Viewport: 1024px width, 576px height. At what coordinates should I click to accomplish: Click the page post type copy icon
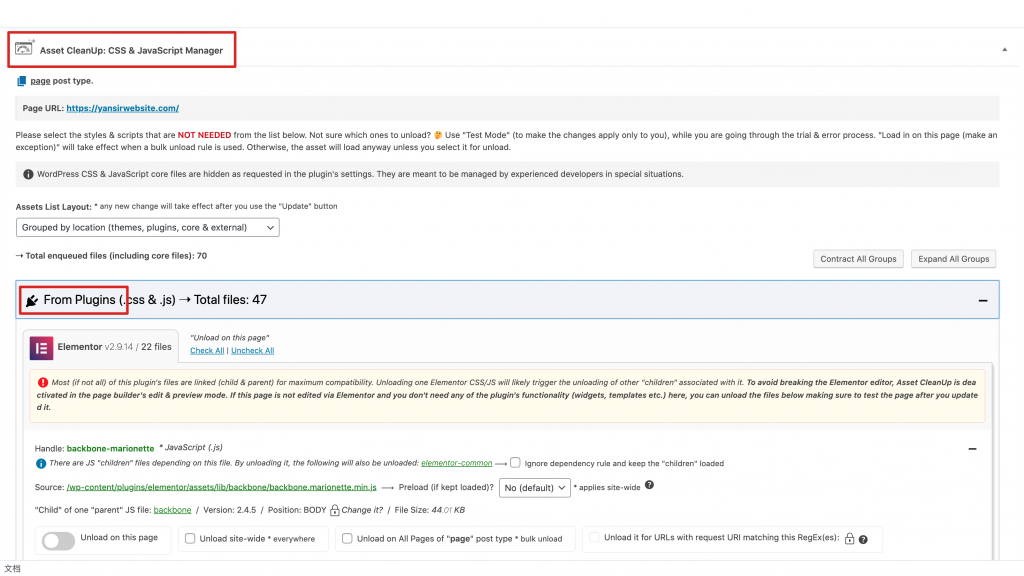click(x=22, y=81)
